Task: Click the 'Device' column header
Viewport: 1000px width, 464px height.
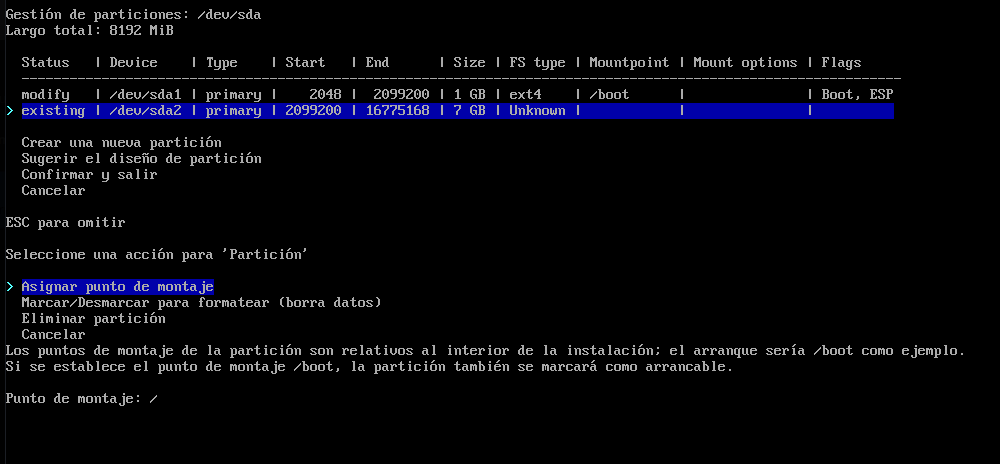Action: (133, 62)
